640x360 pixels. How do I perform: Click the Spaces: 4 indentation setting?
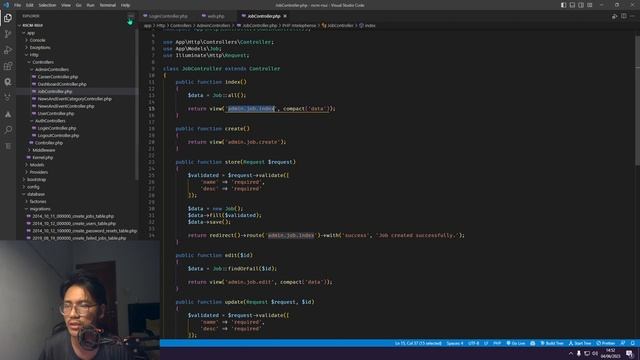[x=454, y=344]
